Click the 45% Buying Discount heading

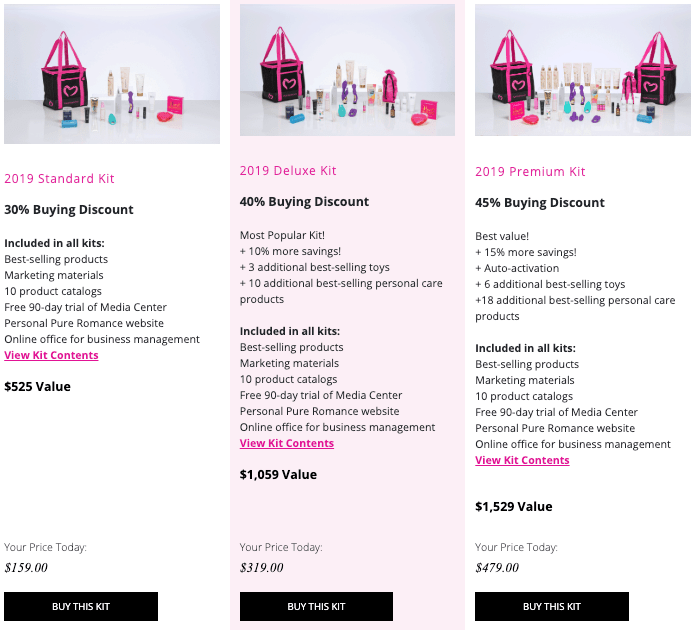pos(540,202)
